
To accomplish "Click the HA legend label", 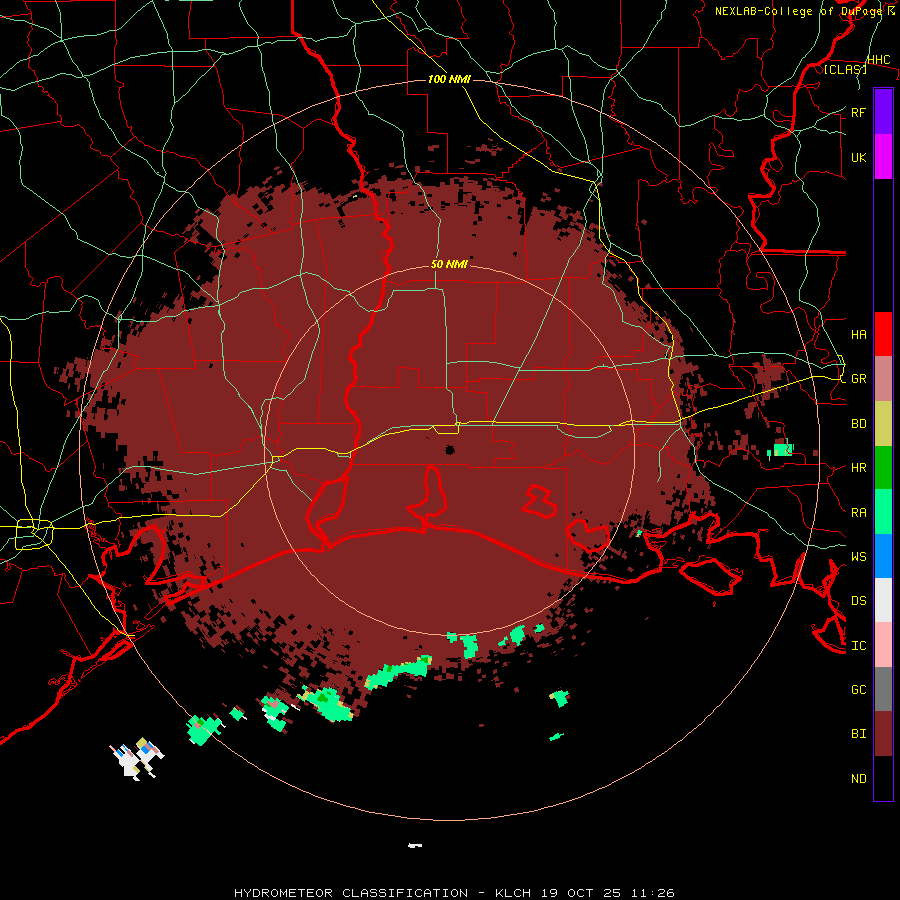I will coord(858,334).
